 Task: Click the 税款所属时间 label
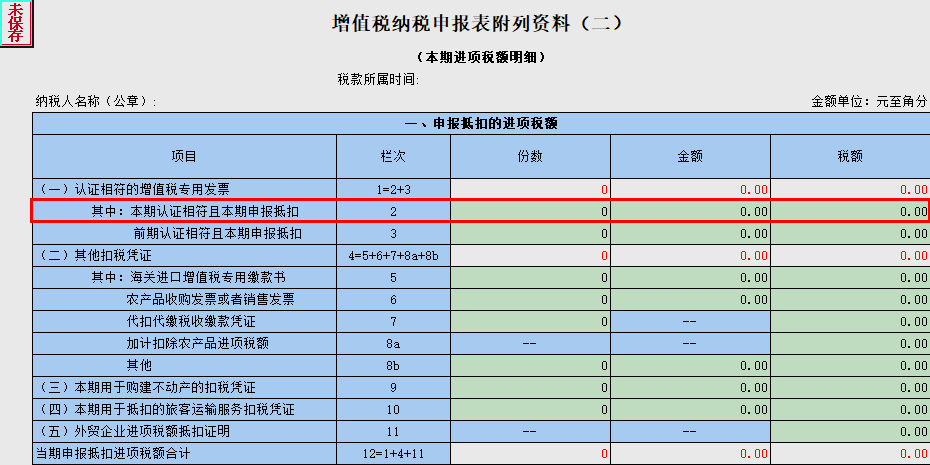click(x=378, y=80)
